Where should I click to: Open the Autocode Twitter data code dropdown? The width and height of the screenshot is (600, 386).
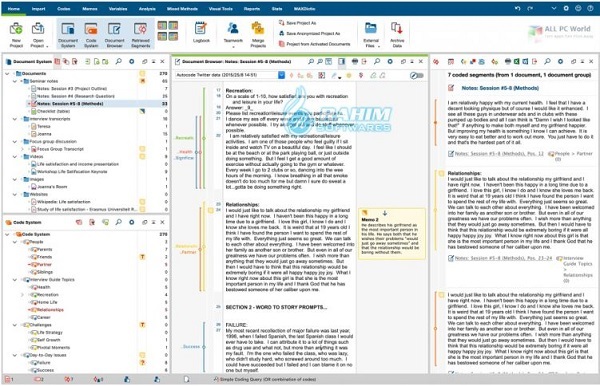[281, 75]
